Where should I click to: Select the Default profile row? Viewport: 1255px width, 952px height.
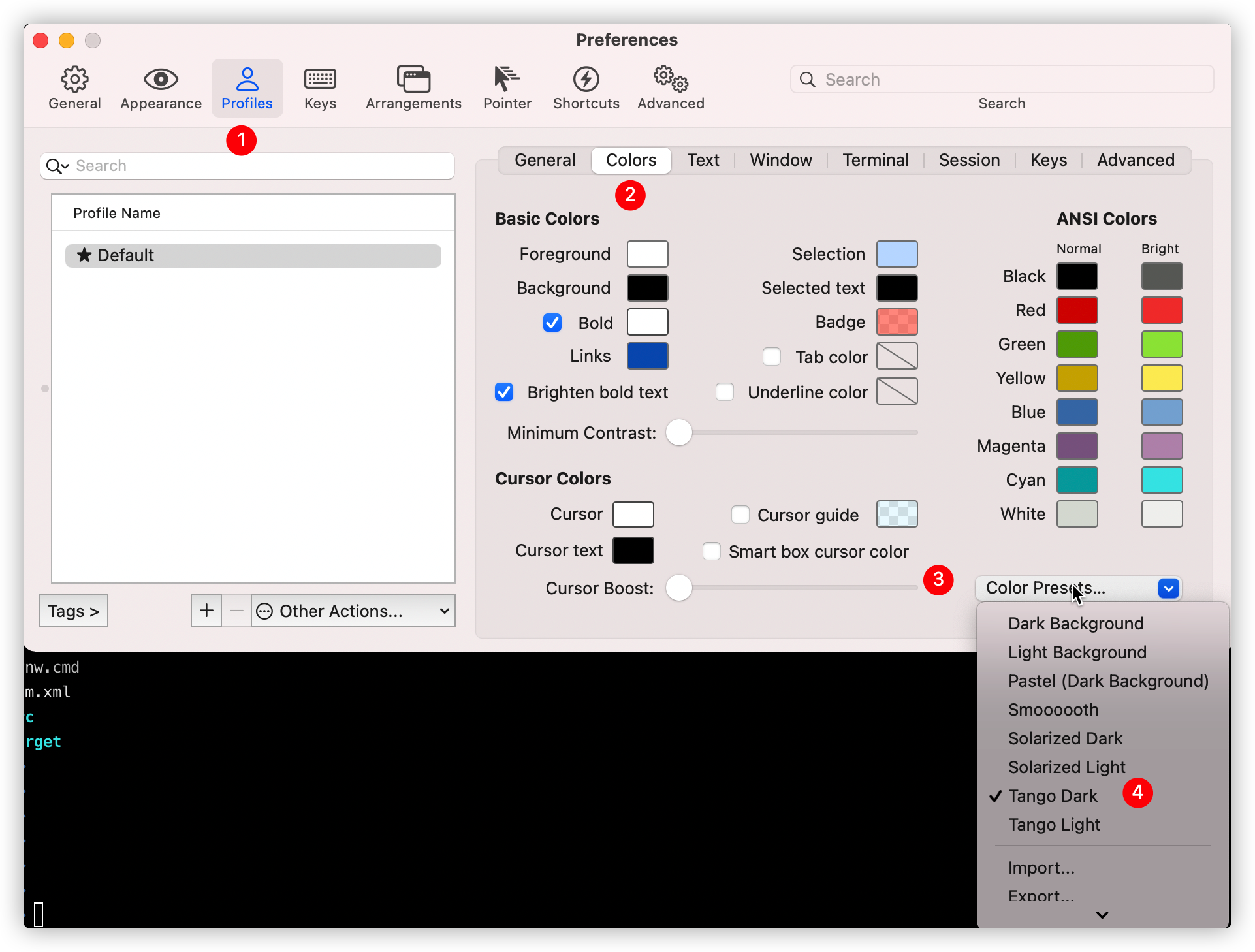253,255
